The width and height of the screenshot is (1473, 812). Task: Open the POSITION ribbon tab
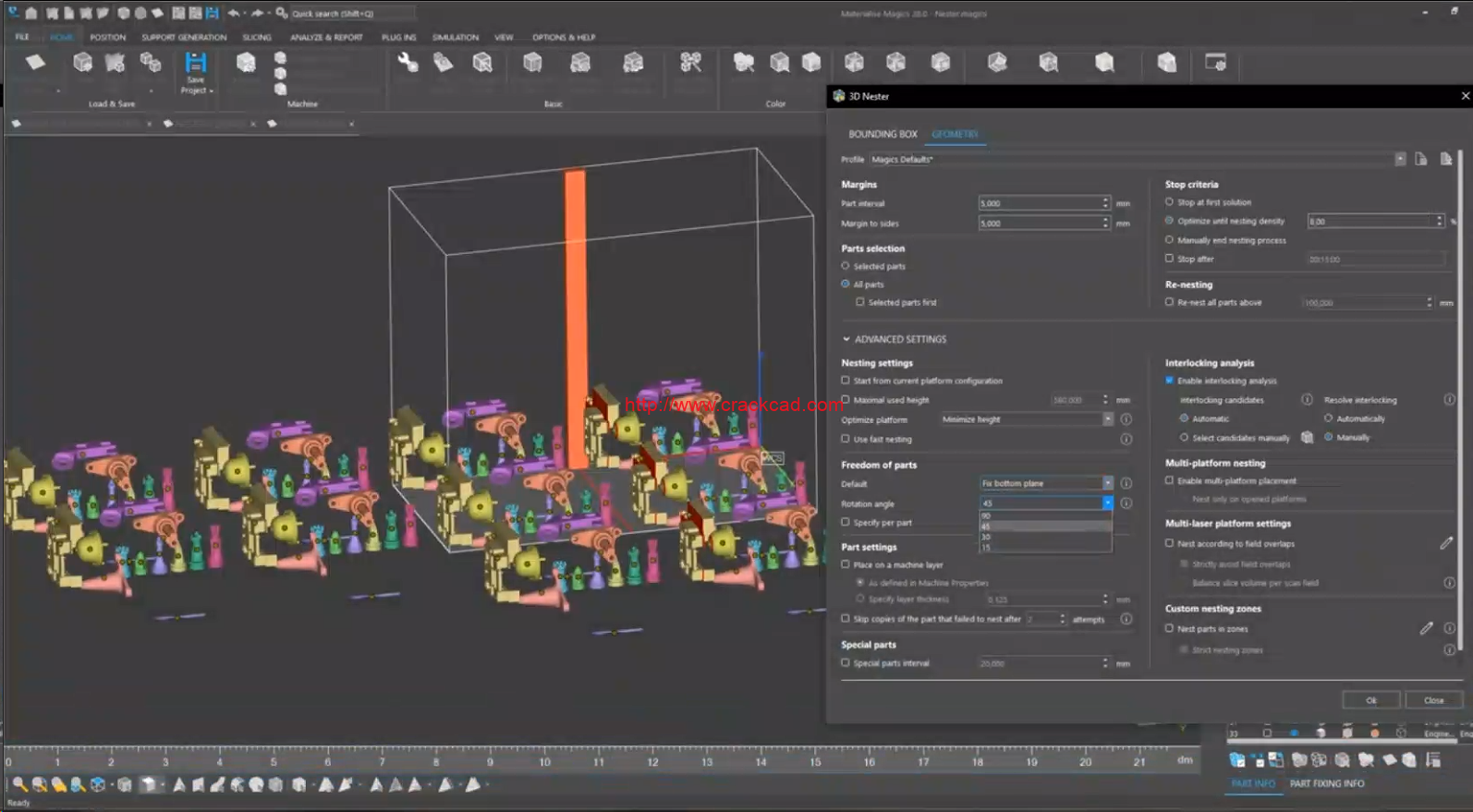pos(107,37)
